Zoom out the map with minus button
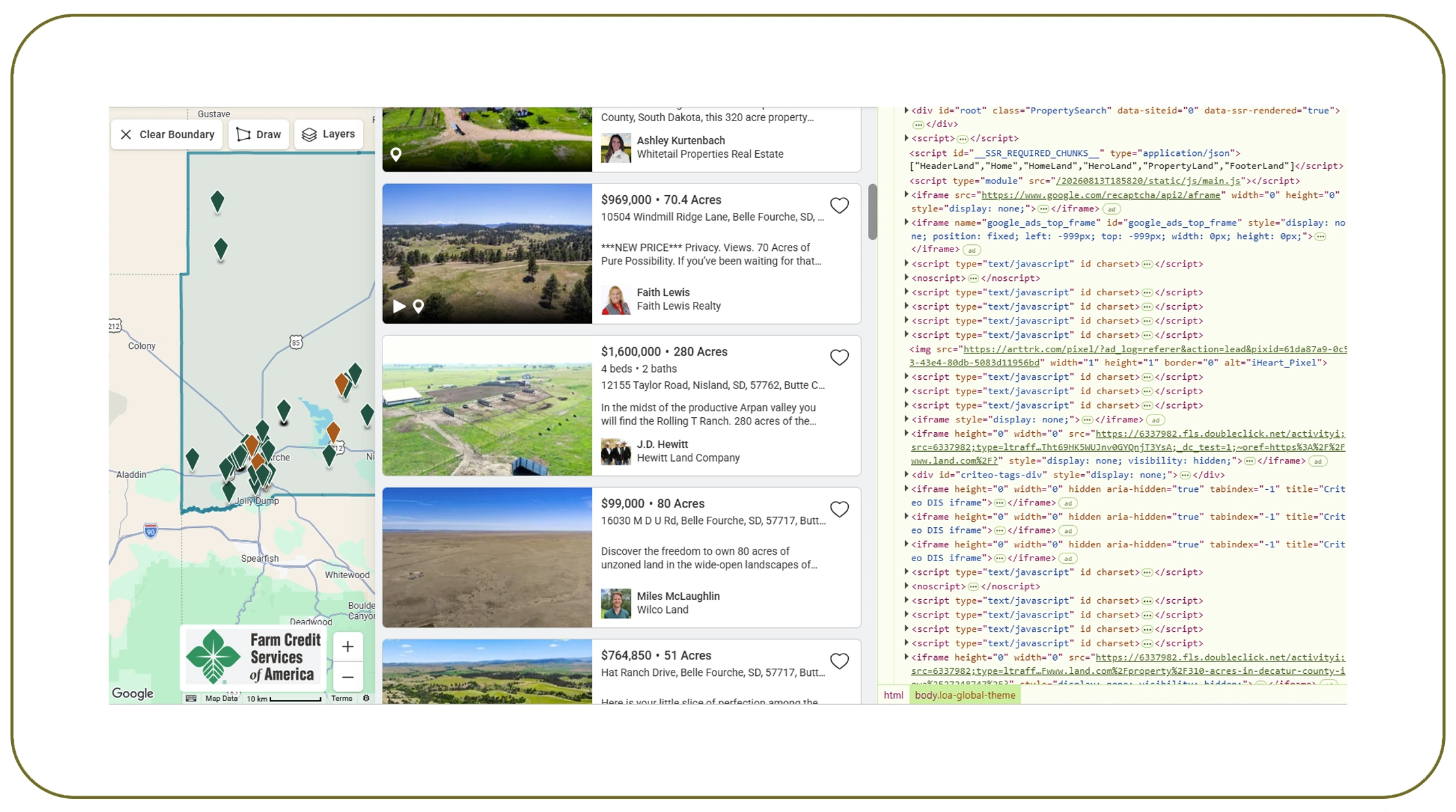This screenshot has height=812, width=1456. (x=348, y=677)
